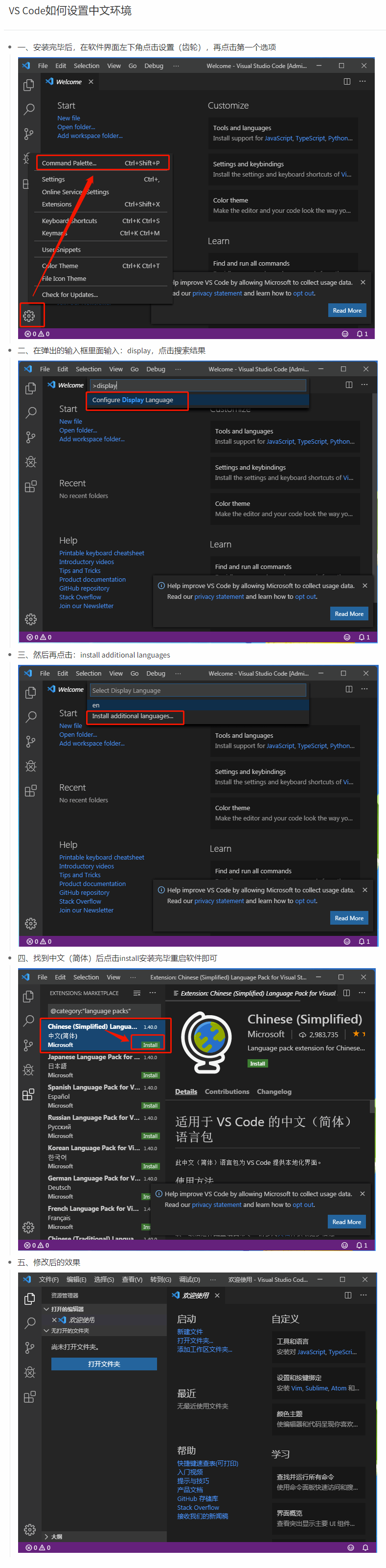
Task: Click the Debug bug icon in the Marketplace window
Action: pyautogui.click(x=28, y=1069)
